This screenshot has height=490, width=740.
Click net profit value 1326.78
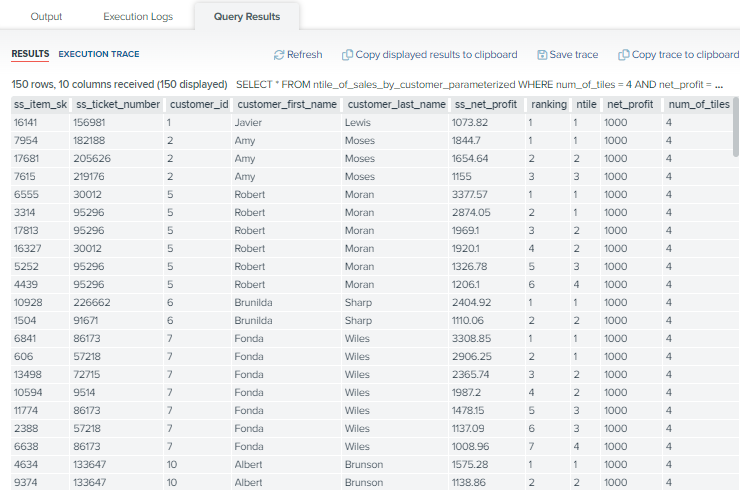486,266
